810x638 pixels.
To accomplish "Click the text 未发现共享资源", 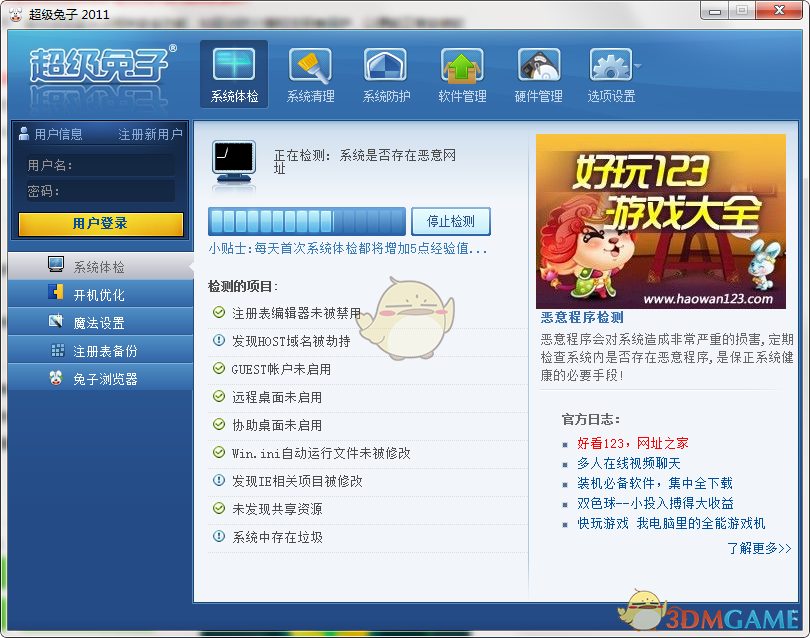I will pyautogui.click(x=277, y=509).
